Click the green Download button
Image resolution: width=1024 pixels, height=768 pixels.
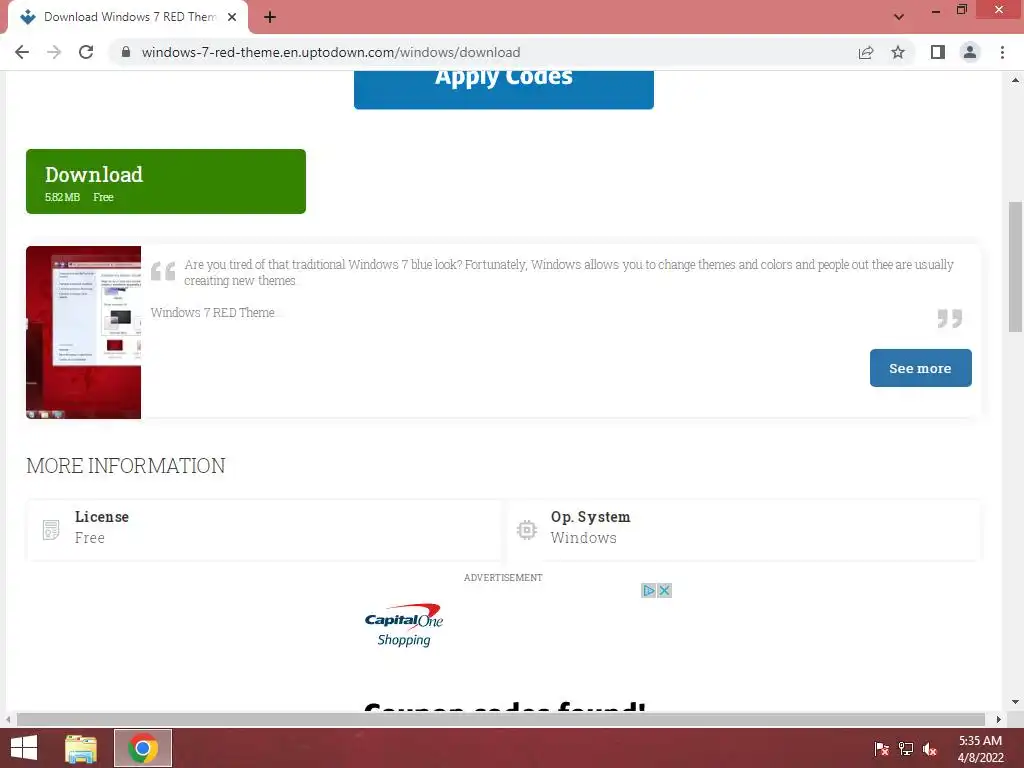click(x=166, y=182)
